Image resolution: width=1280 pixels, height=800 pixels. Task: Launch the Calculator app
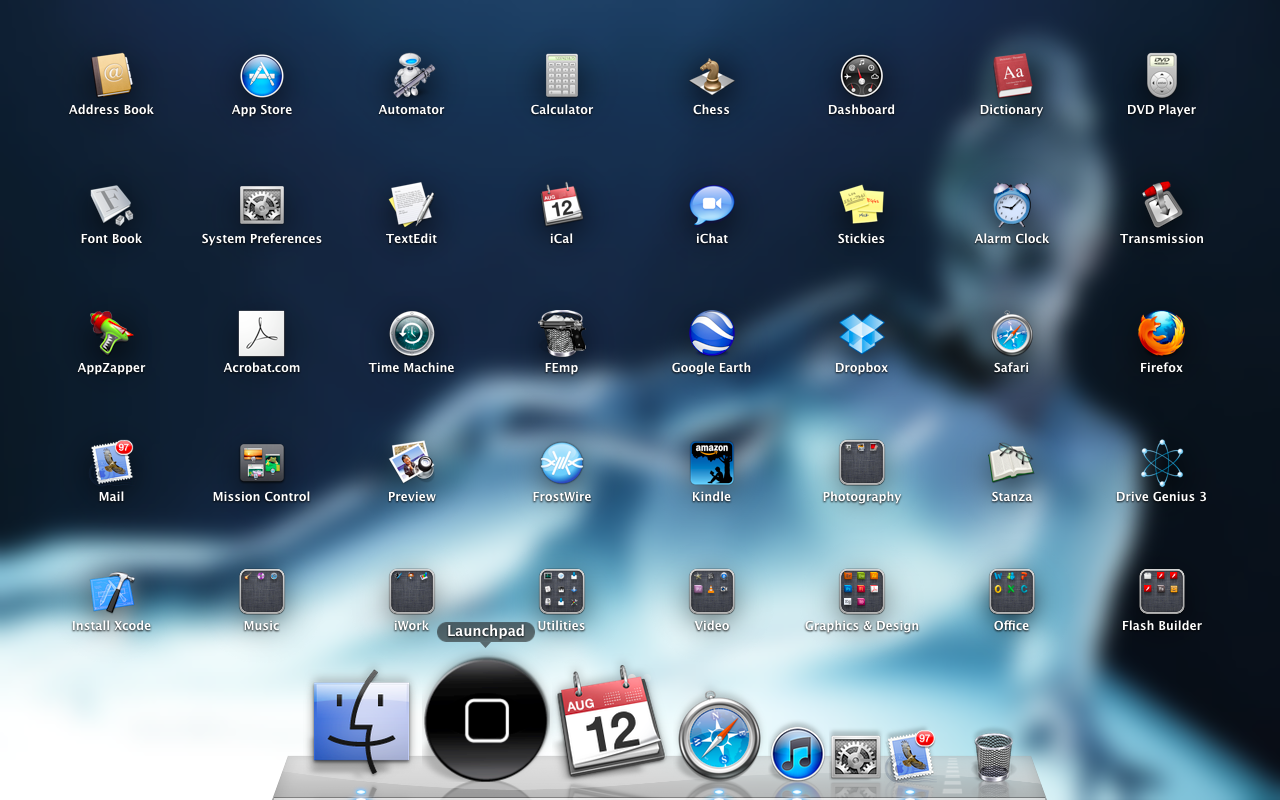[x=562, y=76]
